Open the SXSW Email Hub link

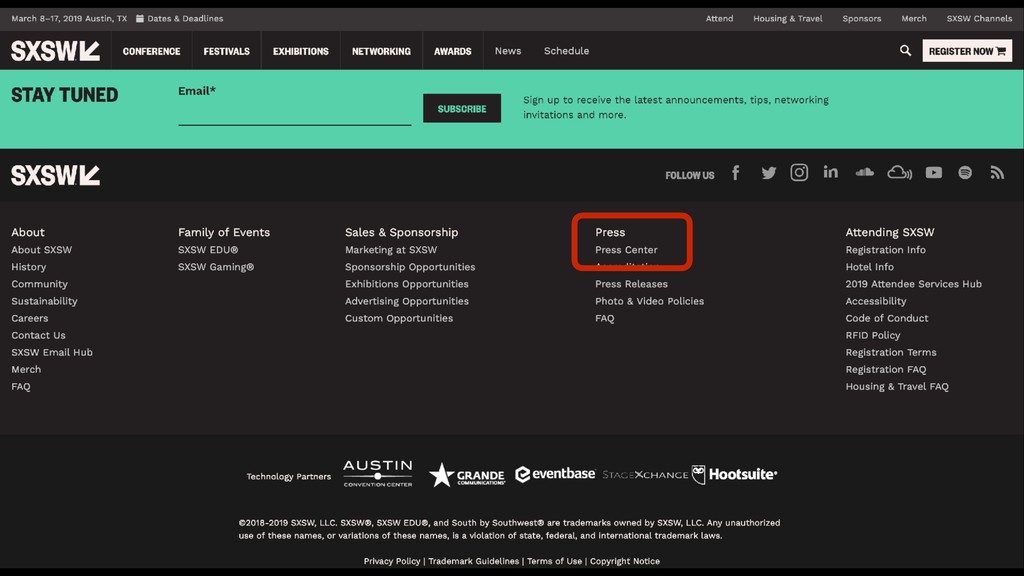click(x=52, y=352)
